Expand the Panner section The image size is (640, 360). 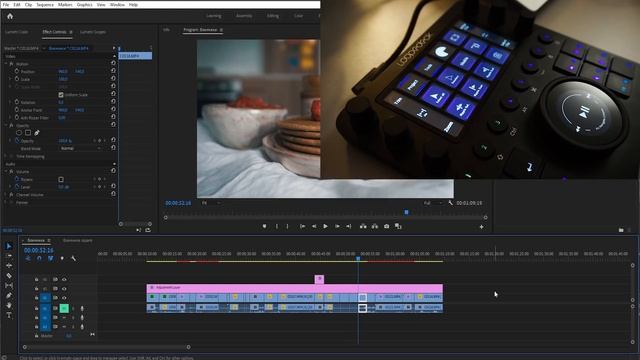(6, 202)
